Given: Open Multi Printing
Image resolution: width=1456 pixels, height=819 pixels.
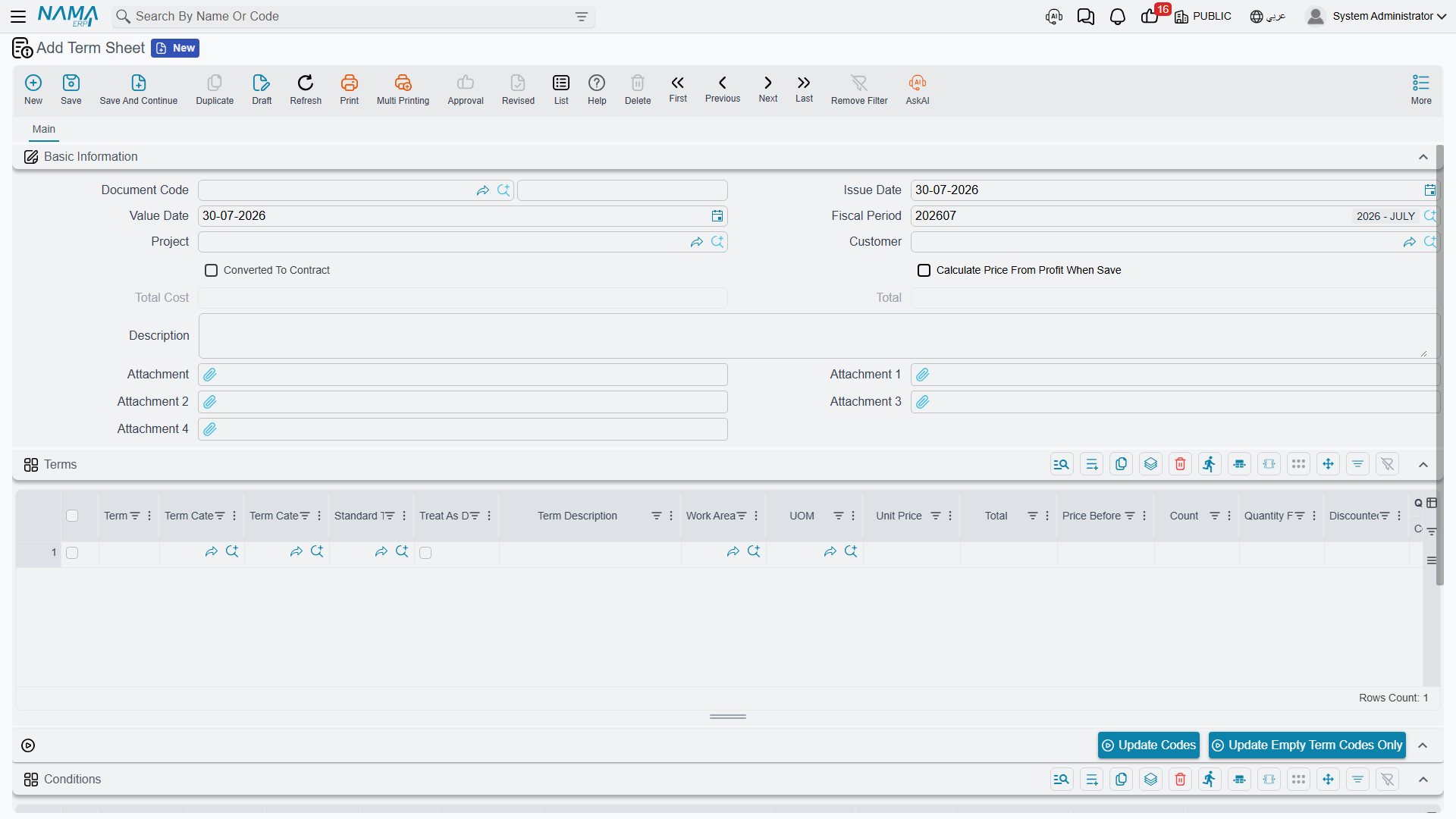Looking at the screenshot, I should pyautogui.click(x=403, y=89).
